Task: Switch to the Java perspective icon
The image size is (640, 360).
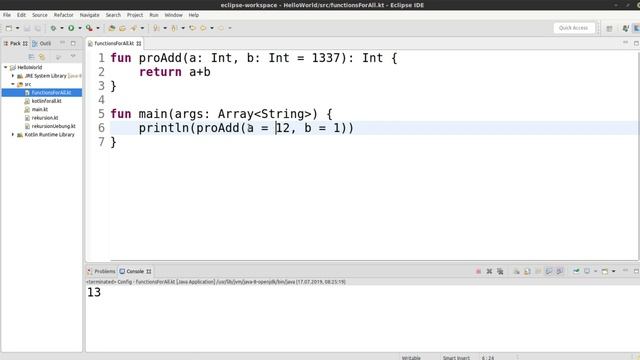Action: tap(626, 28)
